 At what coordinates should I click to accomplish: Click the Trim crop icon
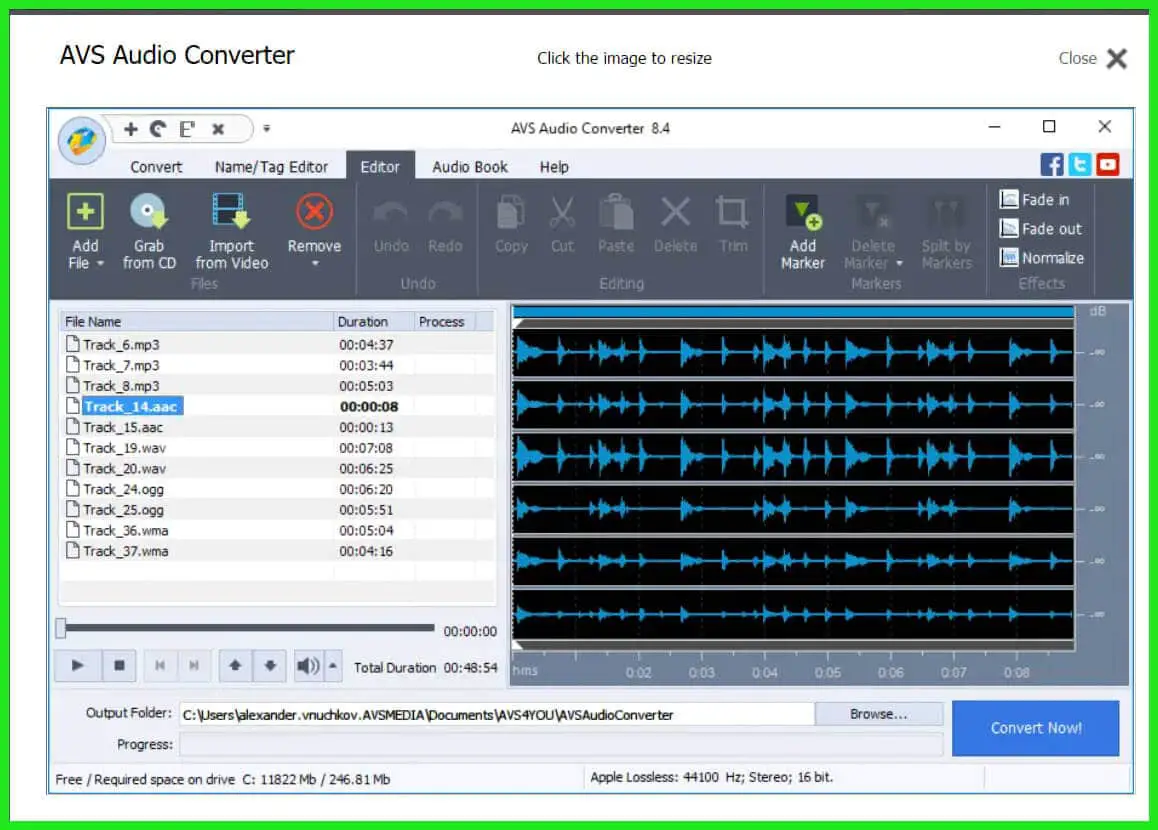733,213
